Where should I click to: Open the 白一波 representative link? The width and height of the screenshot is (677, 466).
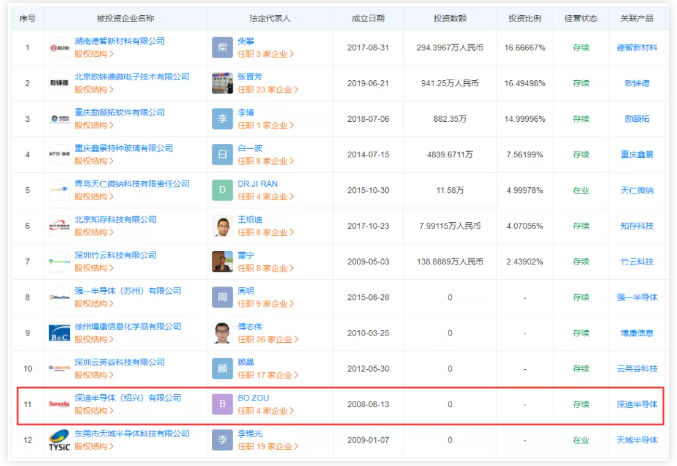(250, 148)
